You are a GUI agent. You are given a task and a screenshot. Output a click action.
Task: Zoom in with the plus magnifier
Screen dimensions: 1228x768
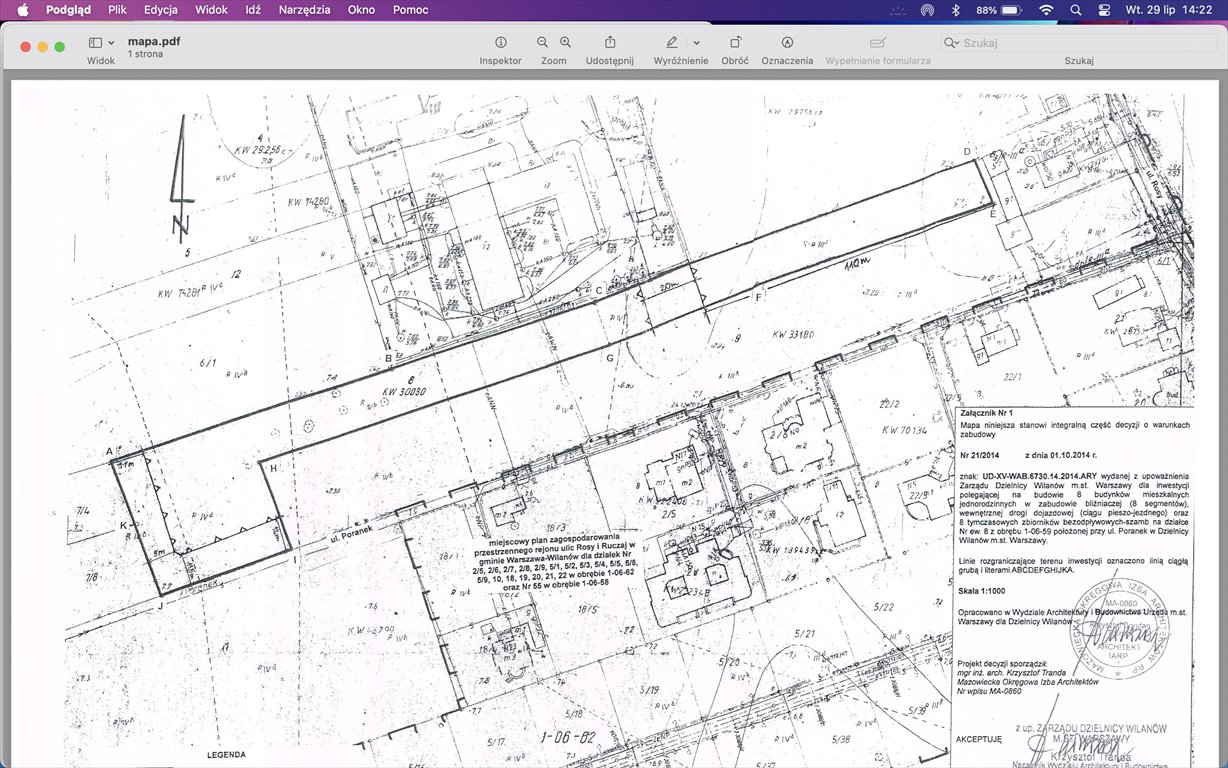click(x=566, y=43)
